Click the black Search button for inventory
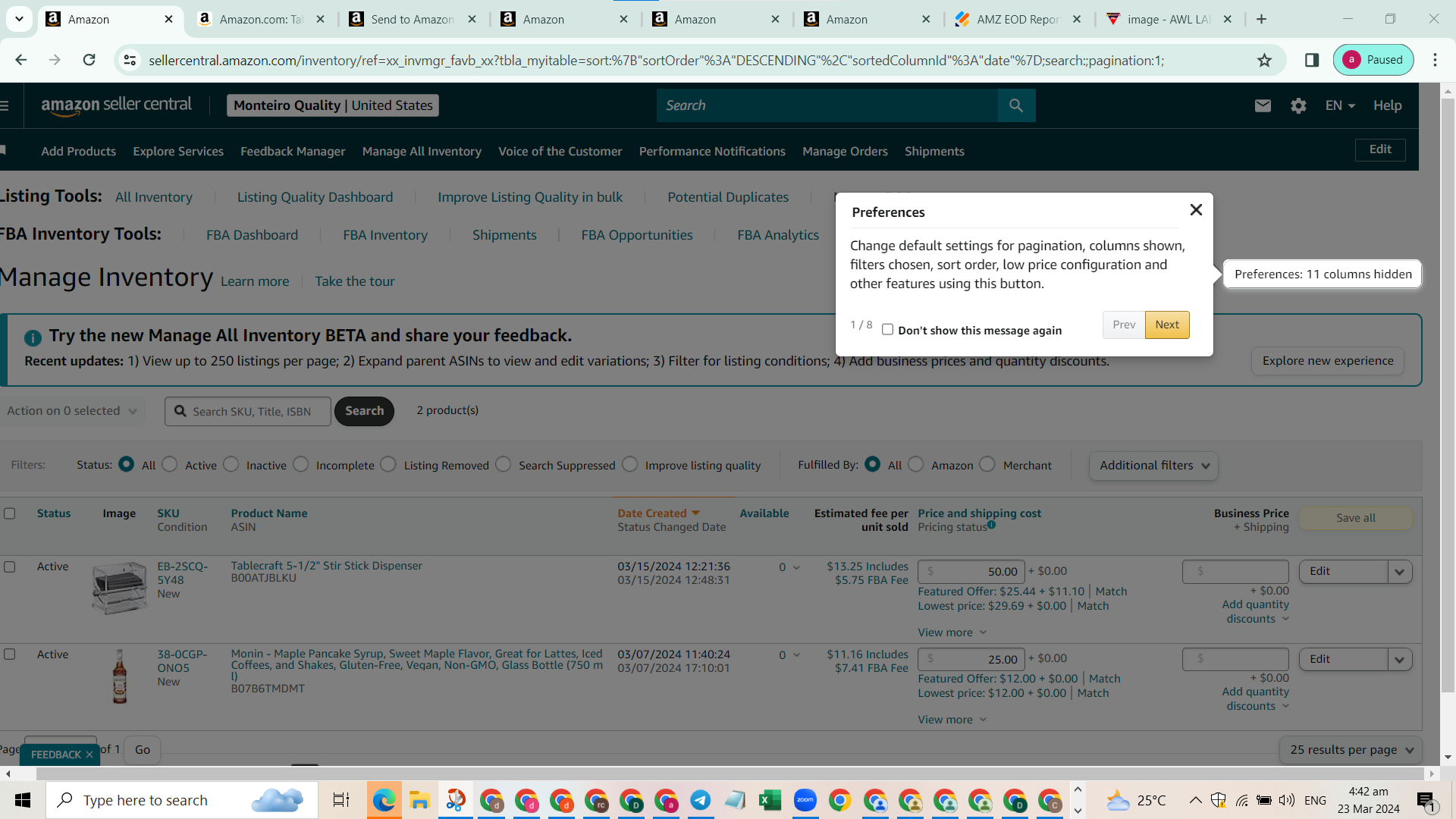Viewport: 1456px width, 819px height. (x=364, y=411)
